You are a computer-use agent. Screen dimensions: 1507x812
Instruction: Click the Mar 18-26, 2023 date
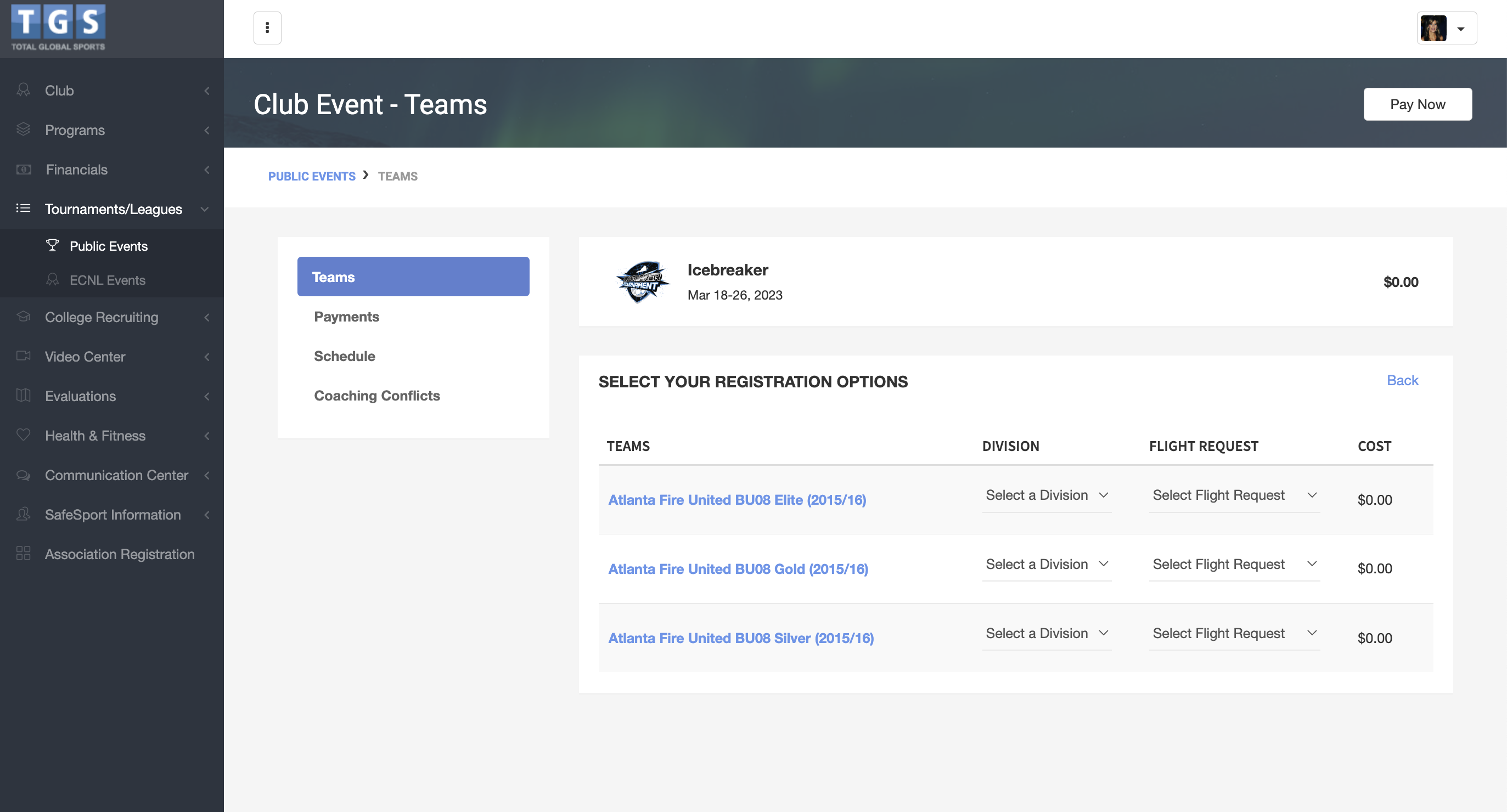pos(735,295)
